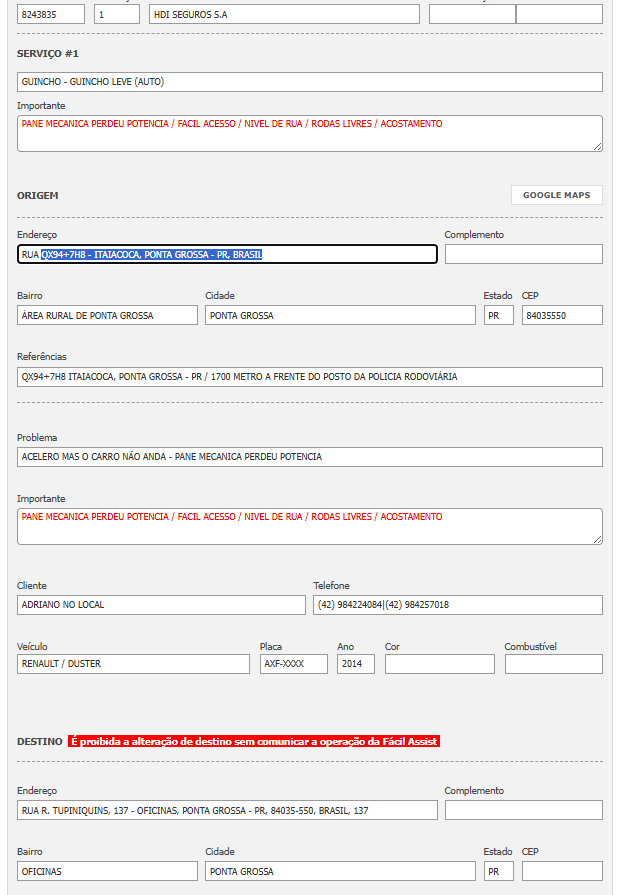Click the Telefone field
The image size is (625, 895).
457,605
